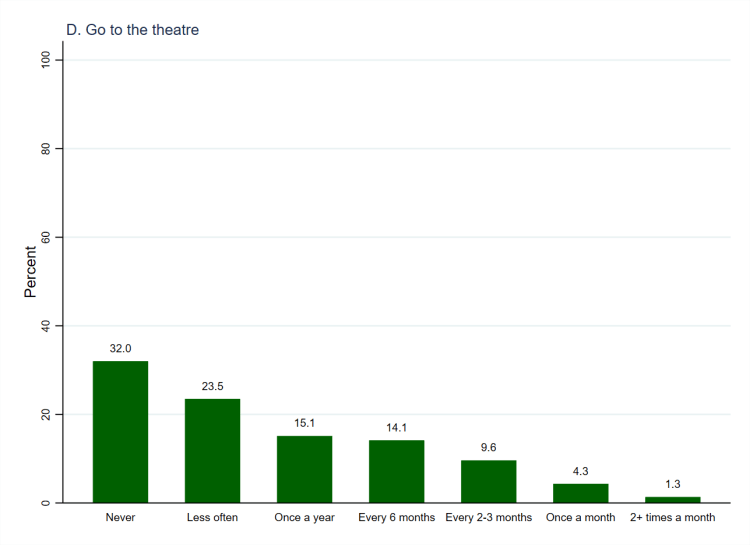Click the Once a month bar
This screenshot has height=545, width=750.
pos(580,493)
